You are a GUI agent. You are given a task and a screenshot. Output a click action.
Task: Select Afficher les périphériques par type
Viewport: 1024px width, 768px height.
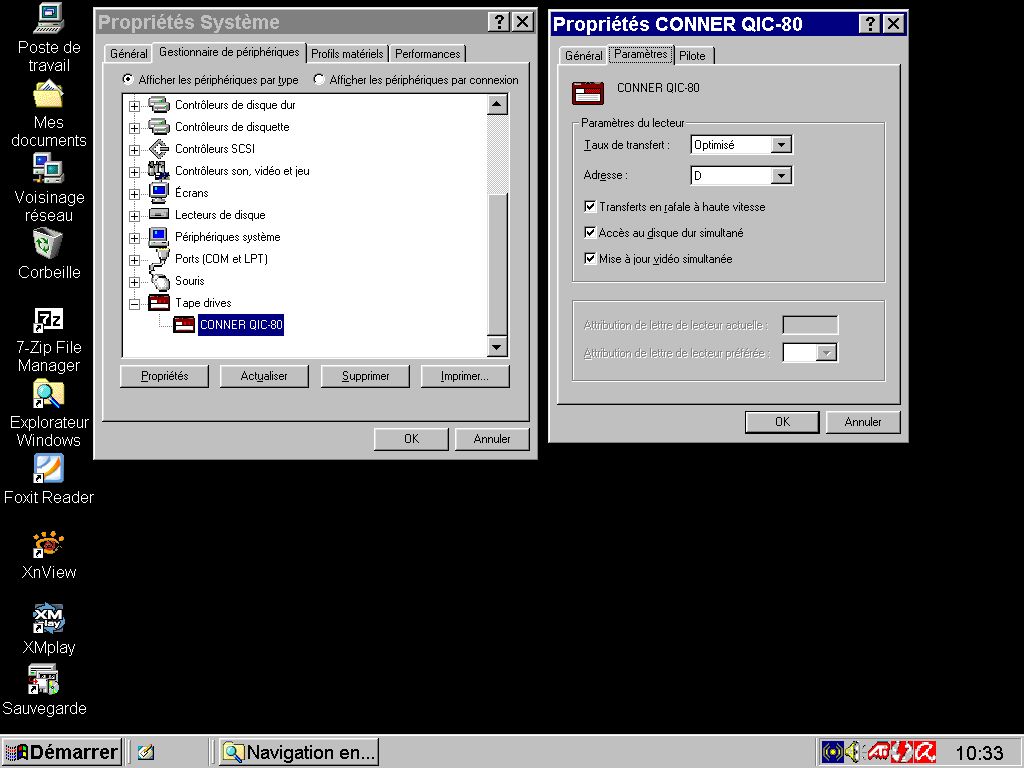click(211, 80)
